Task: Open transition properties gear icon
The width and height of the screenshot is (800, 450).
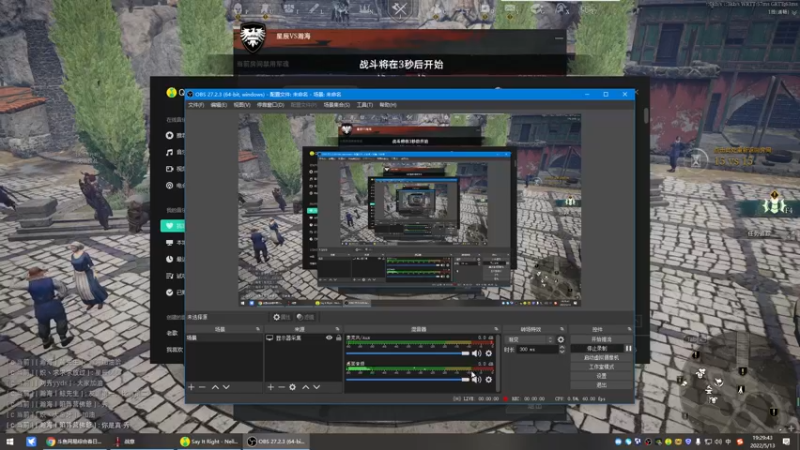Action: click(x=561, y=339)
